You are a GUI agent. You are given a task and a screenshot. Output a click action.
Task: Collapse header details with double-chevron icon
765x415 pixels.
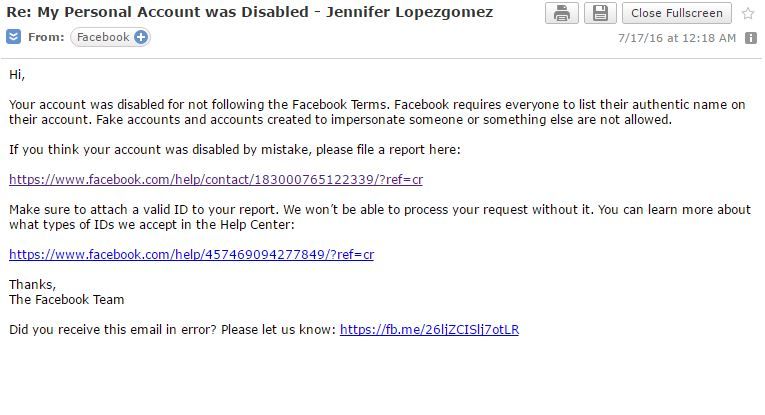click(x=14, y=37)
